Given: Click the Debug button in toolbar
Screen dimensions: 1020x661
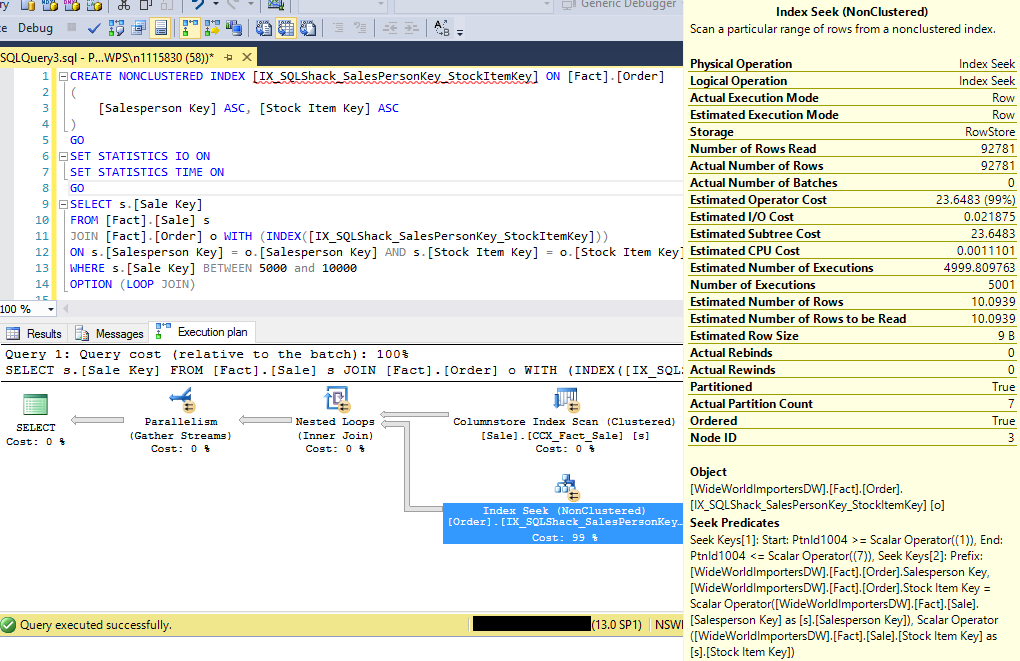Looking at the screenshot, I should tap(36, 28).
